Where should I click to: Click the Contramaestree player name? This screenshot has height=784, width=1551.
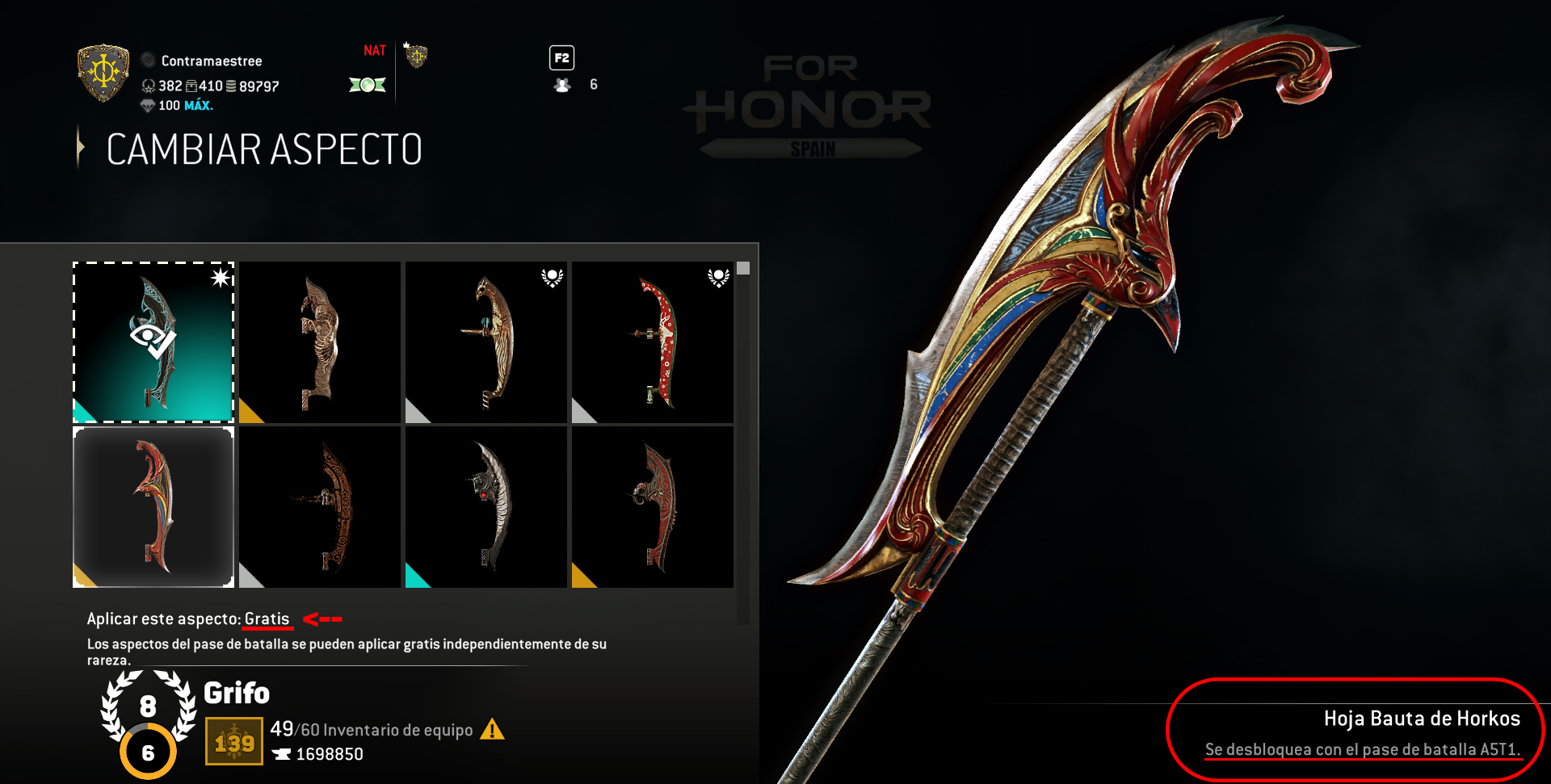pos(212,61)
